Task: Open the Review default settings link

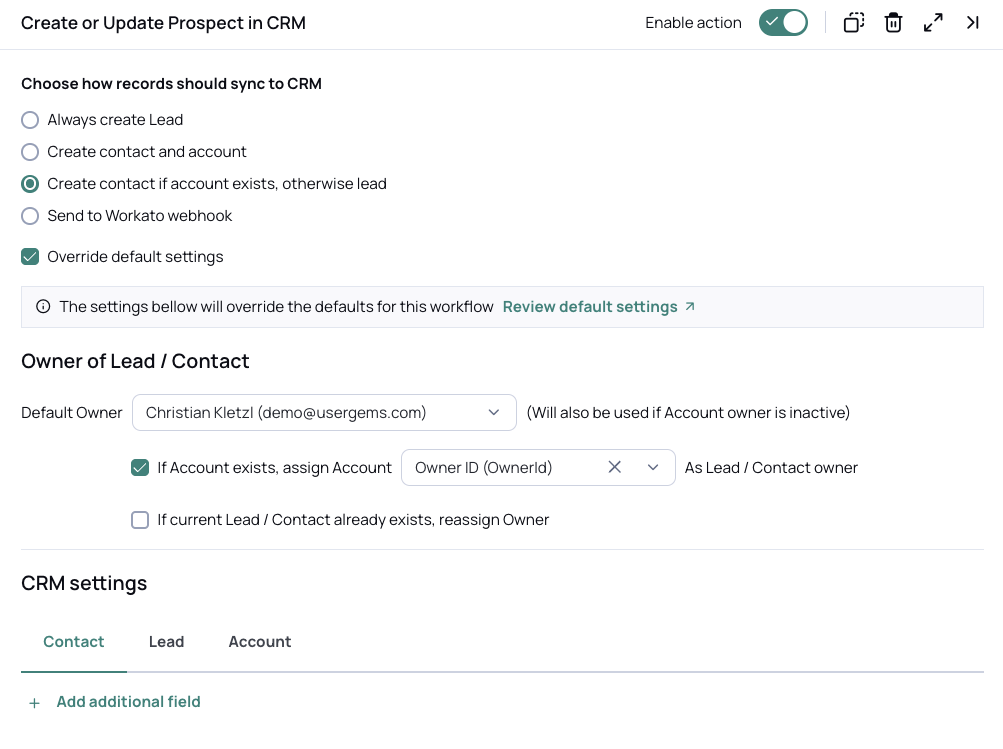Action: pyautogui.click(x=590, y=307)
